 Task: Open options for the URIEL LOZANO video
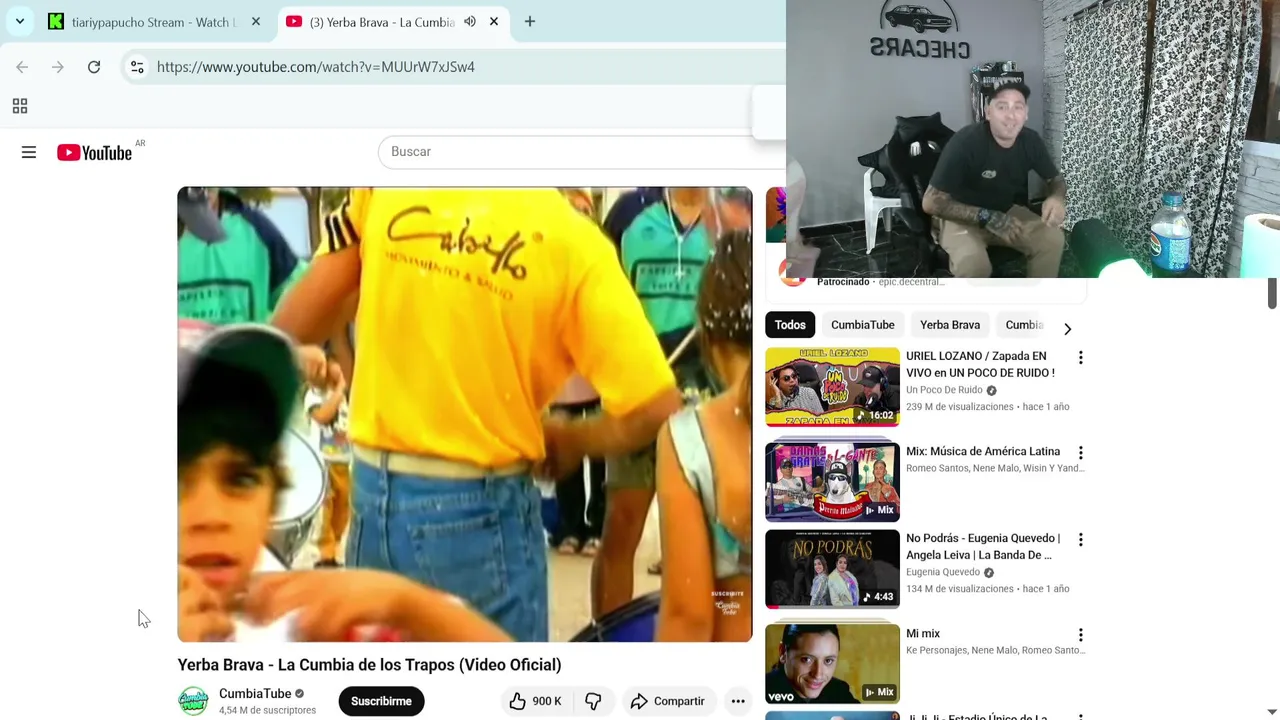click(x=1080, y=358)
